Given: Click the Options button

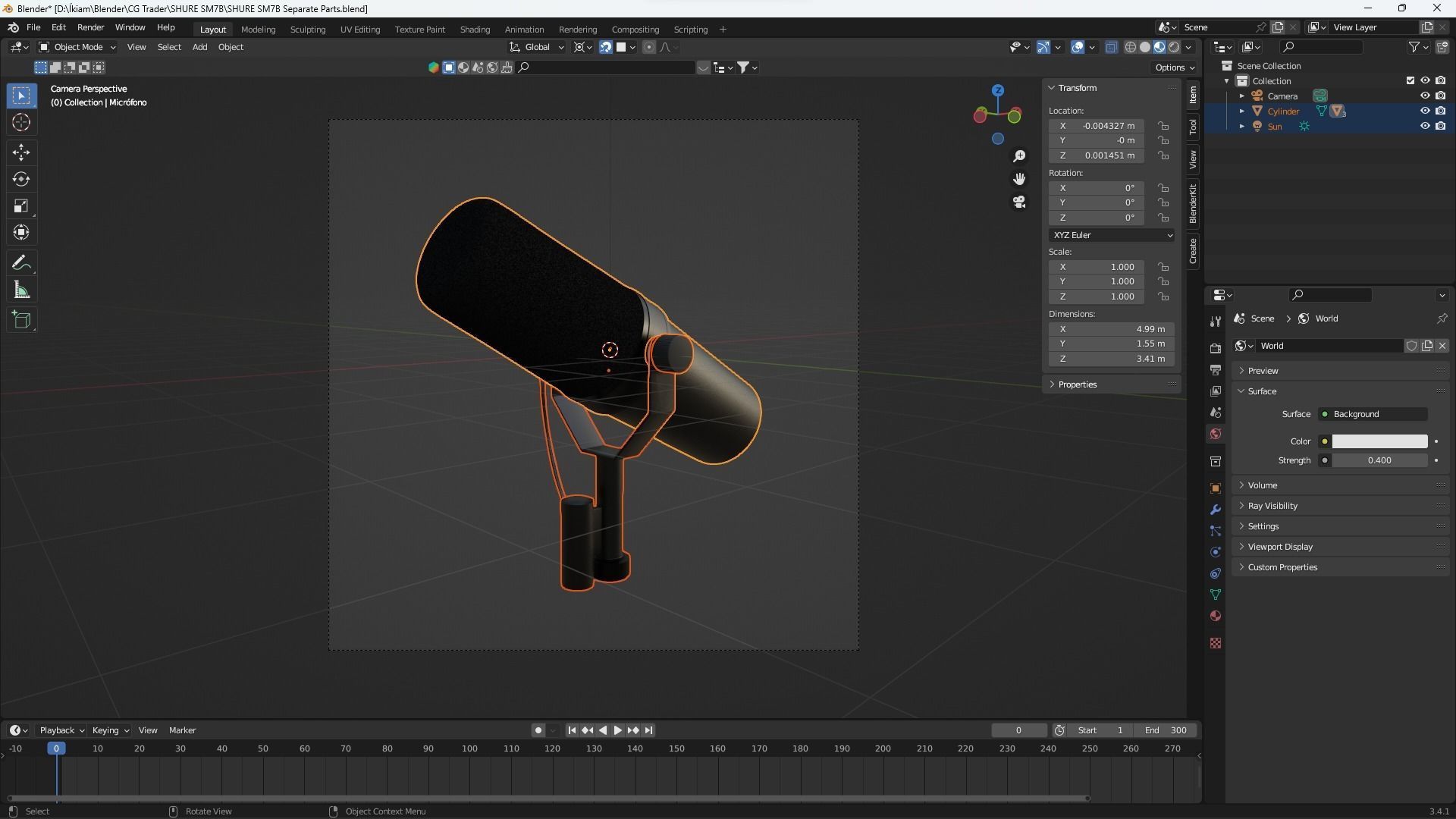Looking at the screenshot, I should click(x=1174, y=67).
